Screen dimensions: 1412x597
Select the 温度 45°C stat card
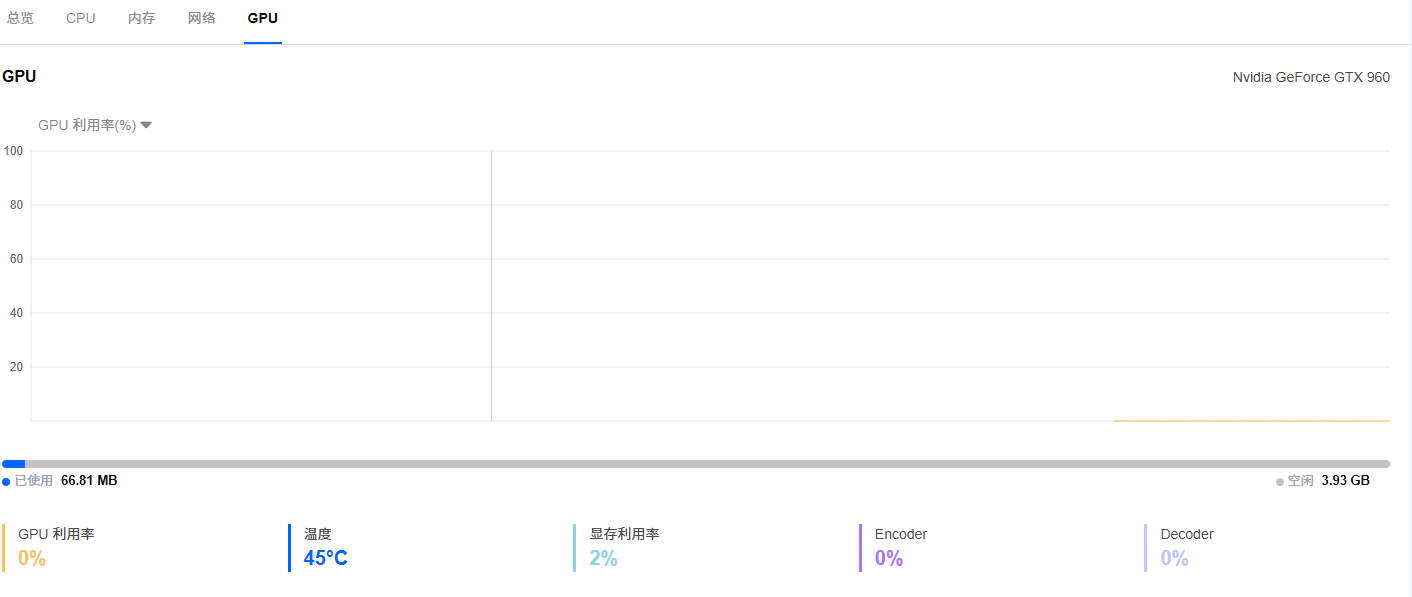click(x=326, y=547)
